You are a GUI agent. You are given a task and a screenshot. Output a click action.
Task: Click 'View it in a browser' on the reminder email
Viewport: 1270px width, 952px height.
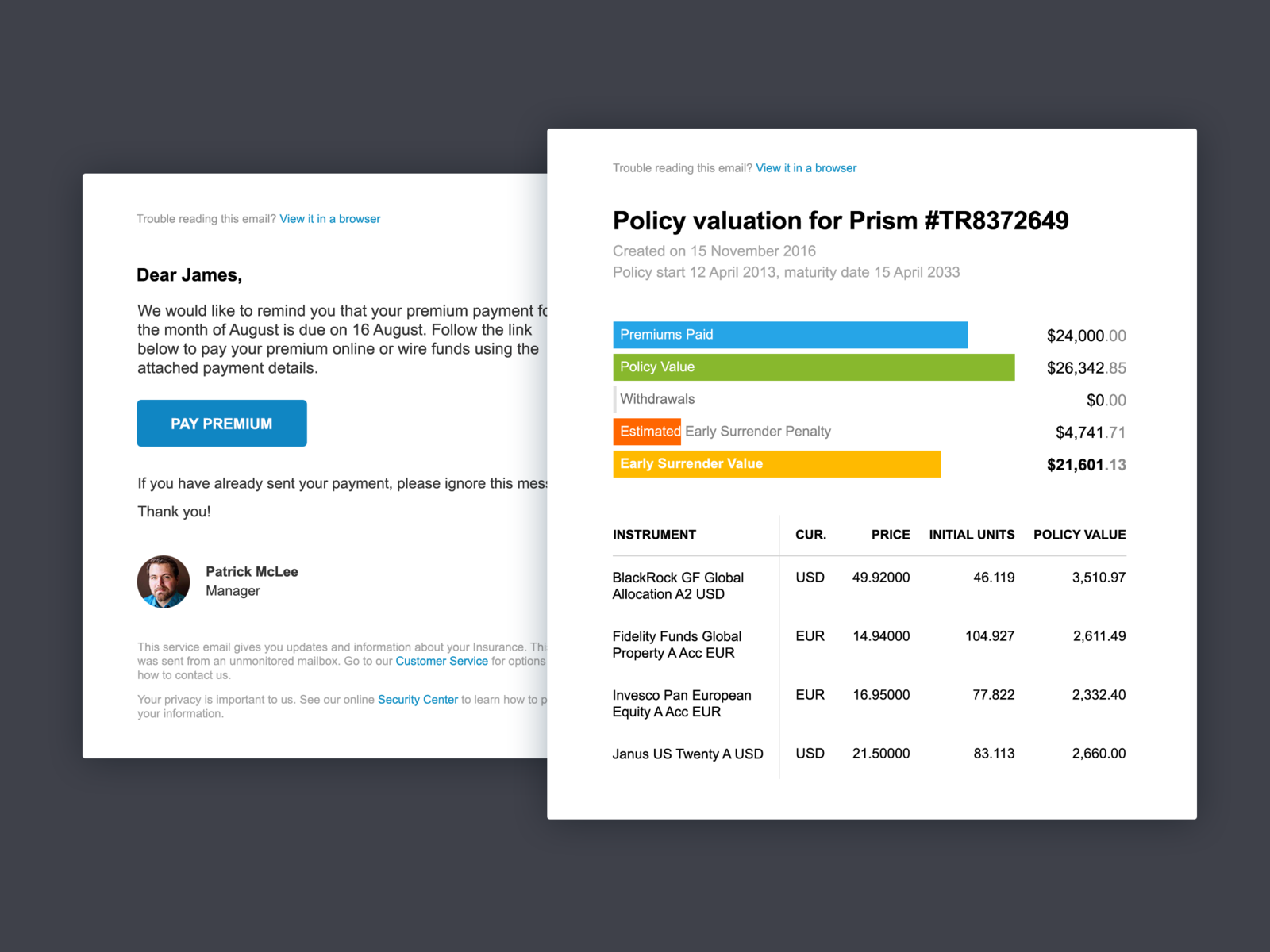[329, 218]
